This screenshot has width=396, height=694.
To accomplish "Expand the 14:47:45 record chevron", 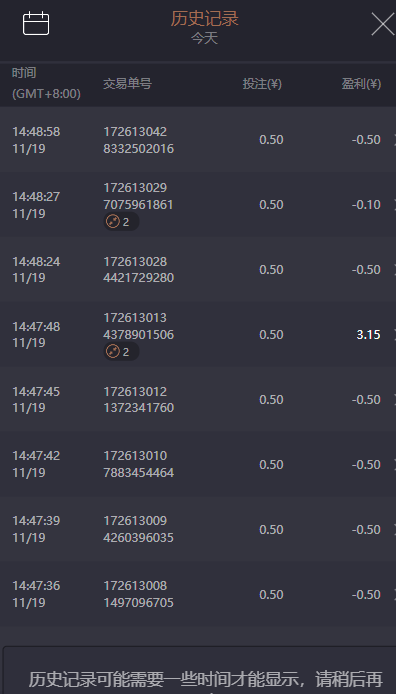I will click(x=394, y=400).
